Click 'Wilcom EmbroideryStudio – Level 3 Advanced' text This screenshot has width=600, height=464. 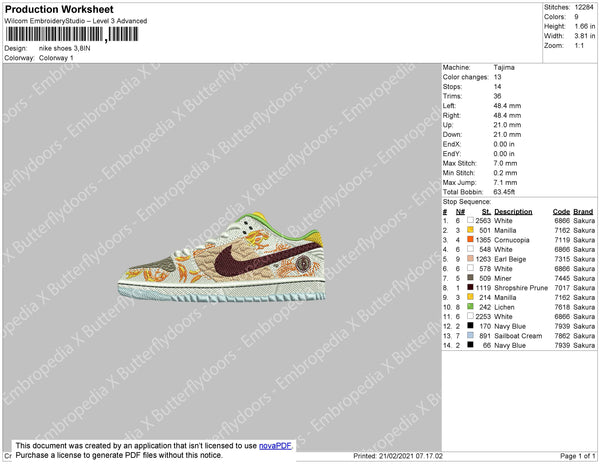pos(76,21)
